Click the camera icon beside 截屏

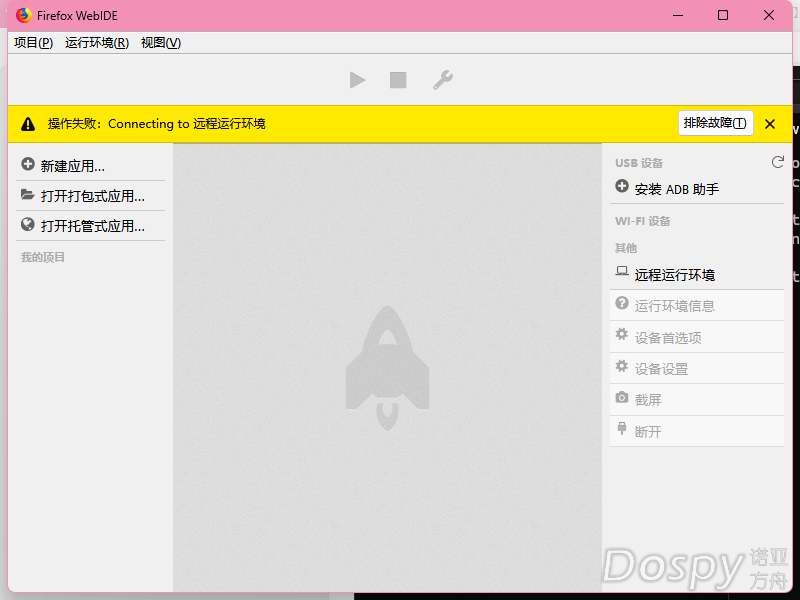coord(621,397)
